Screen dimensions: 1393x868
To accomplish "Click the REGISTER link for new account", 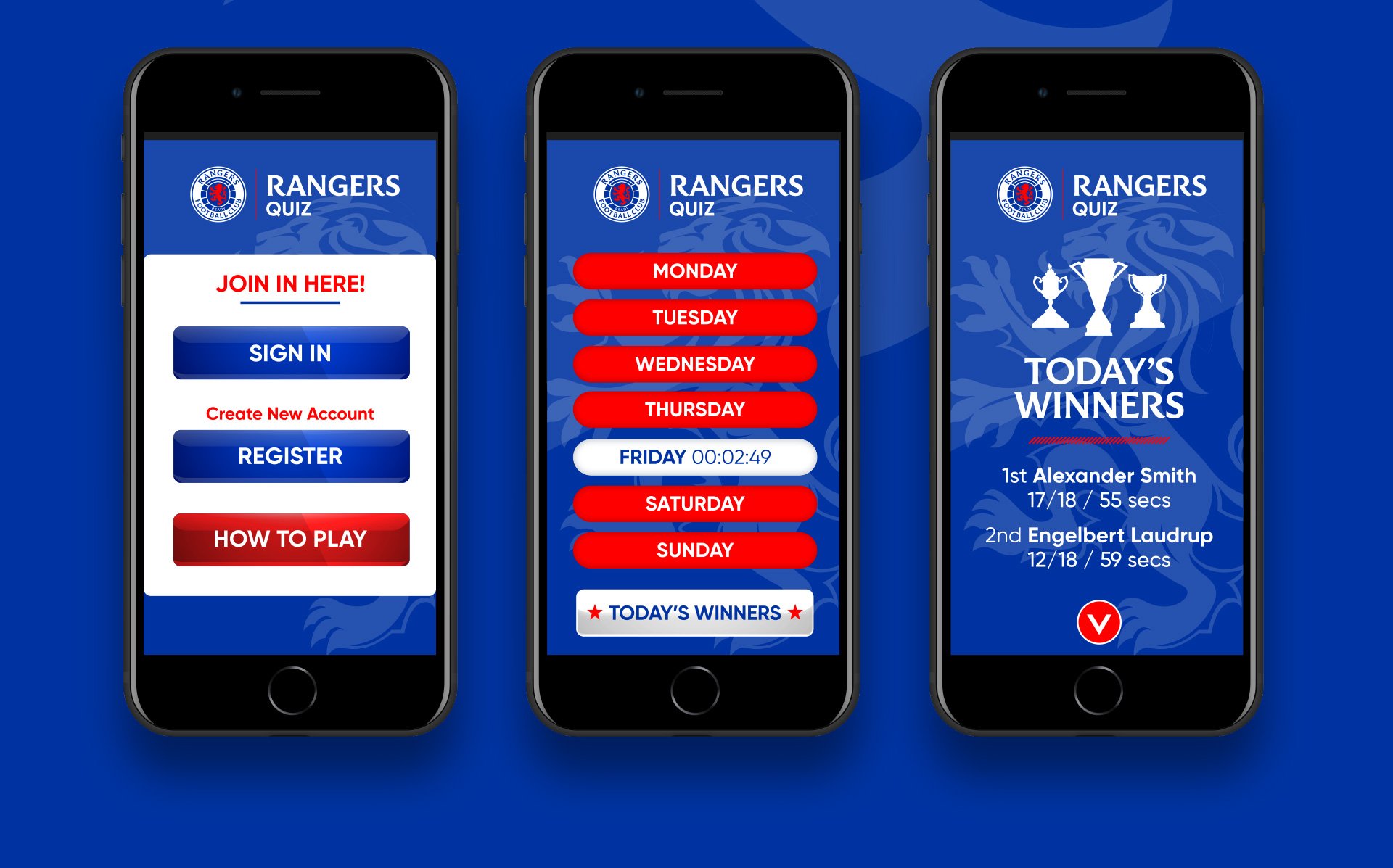I will point(291,487).
